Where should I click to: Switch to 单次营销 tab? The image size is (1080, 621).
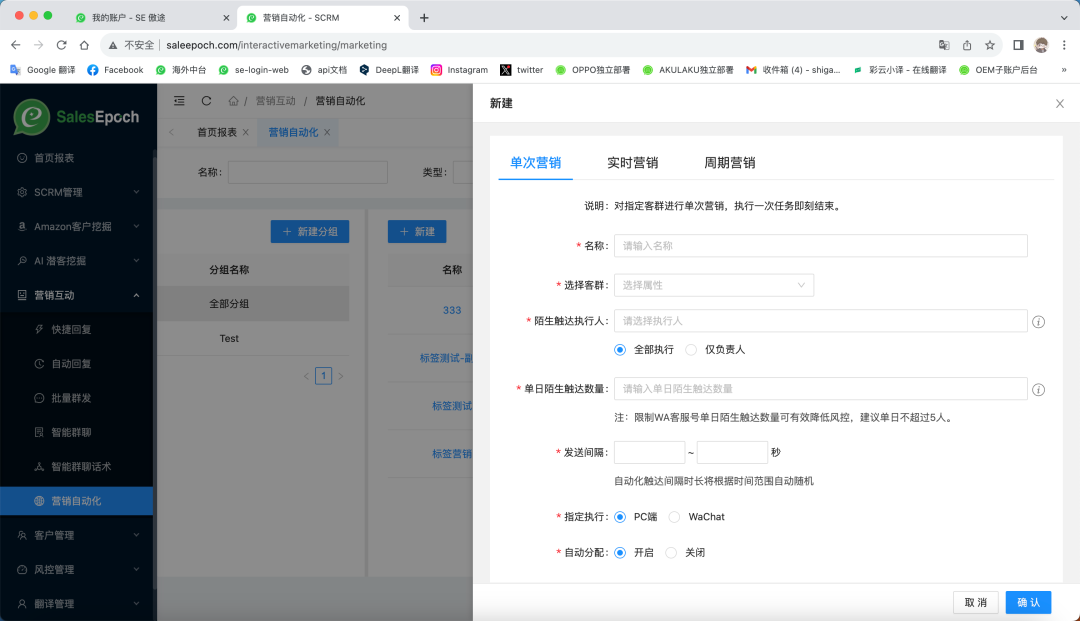[535, 163]
